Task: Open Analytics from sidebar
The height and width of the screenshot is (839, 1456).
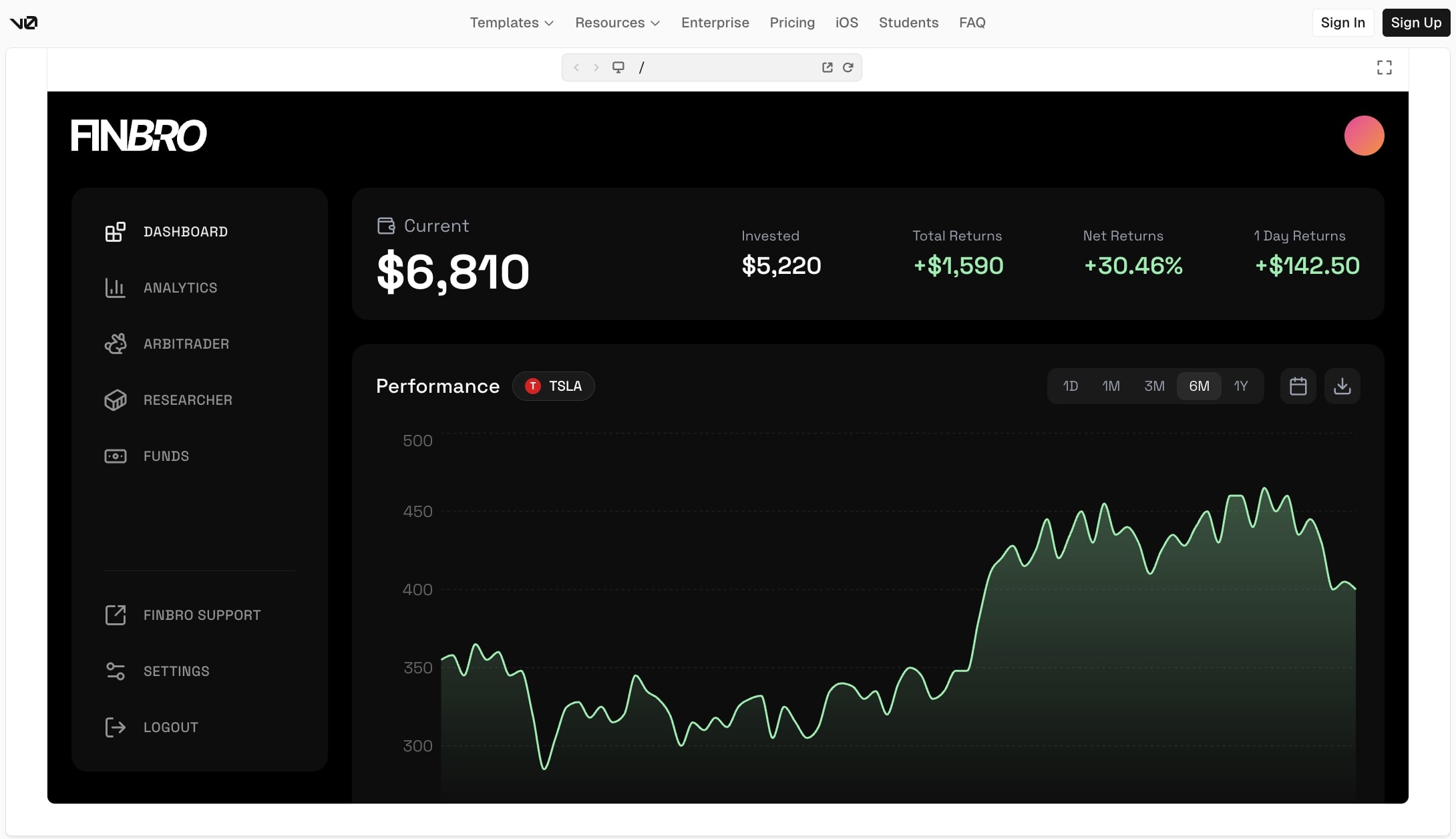Action: pos(180,288)
